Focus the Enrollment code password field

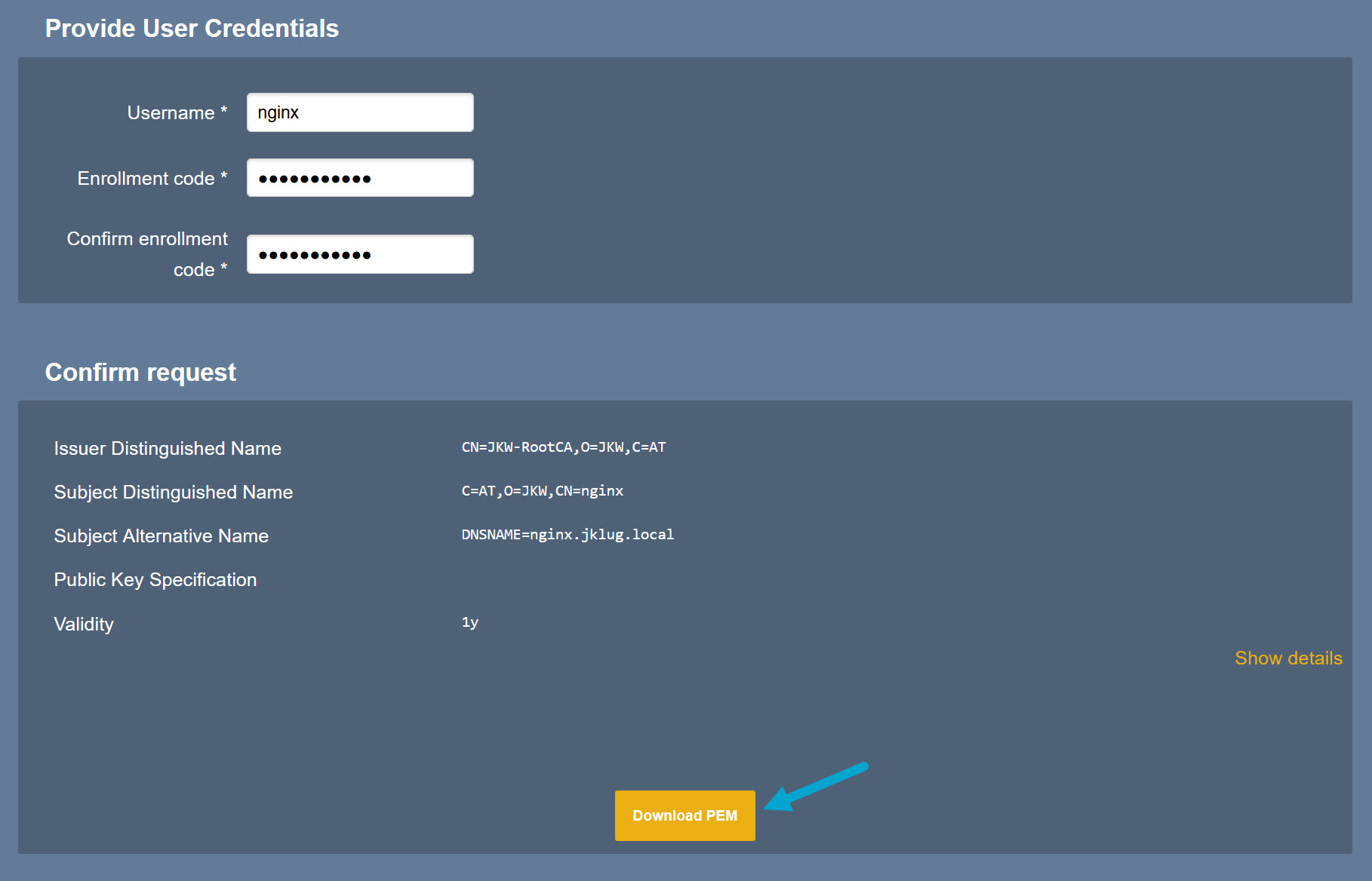(360, 178)
